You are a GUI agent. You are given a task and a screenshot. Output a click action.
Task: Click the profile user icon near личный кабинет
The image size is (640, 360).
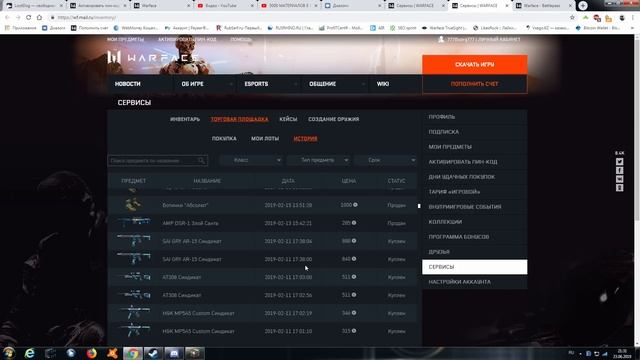point(441,39)
